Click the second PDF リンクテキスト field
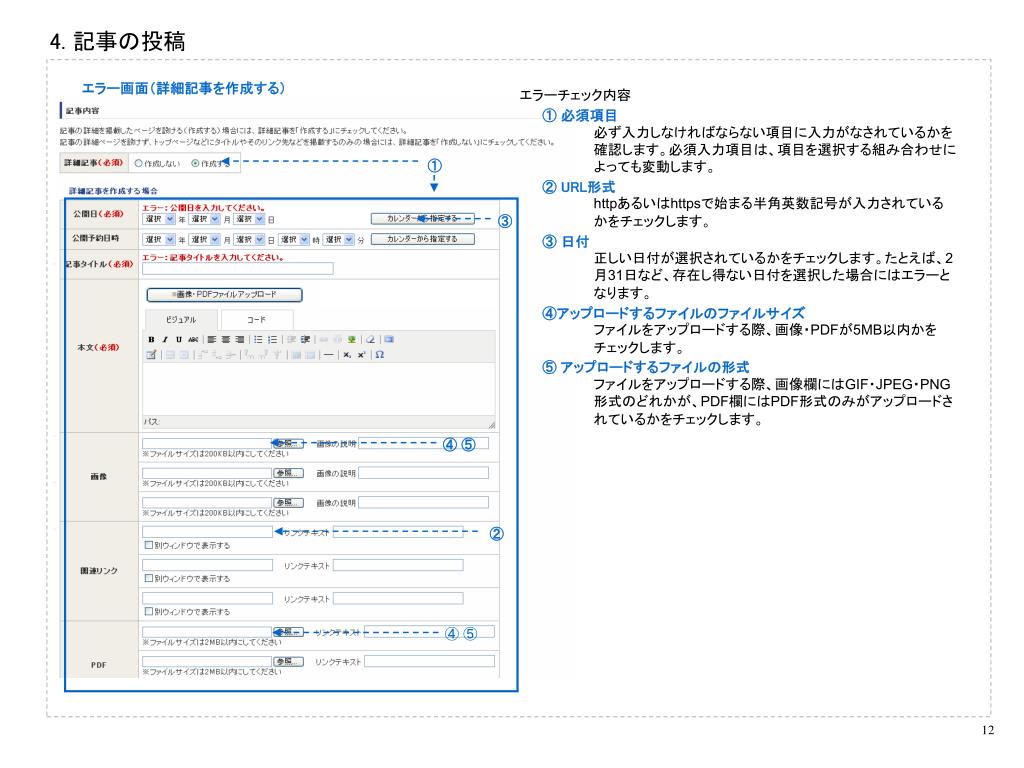Image resolution: width=1024 pixels, height=768 pixels. [429, 662]
